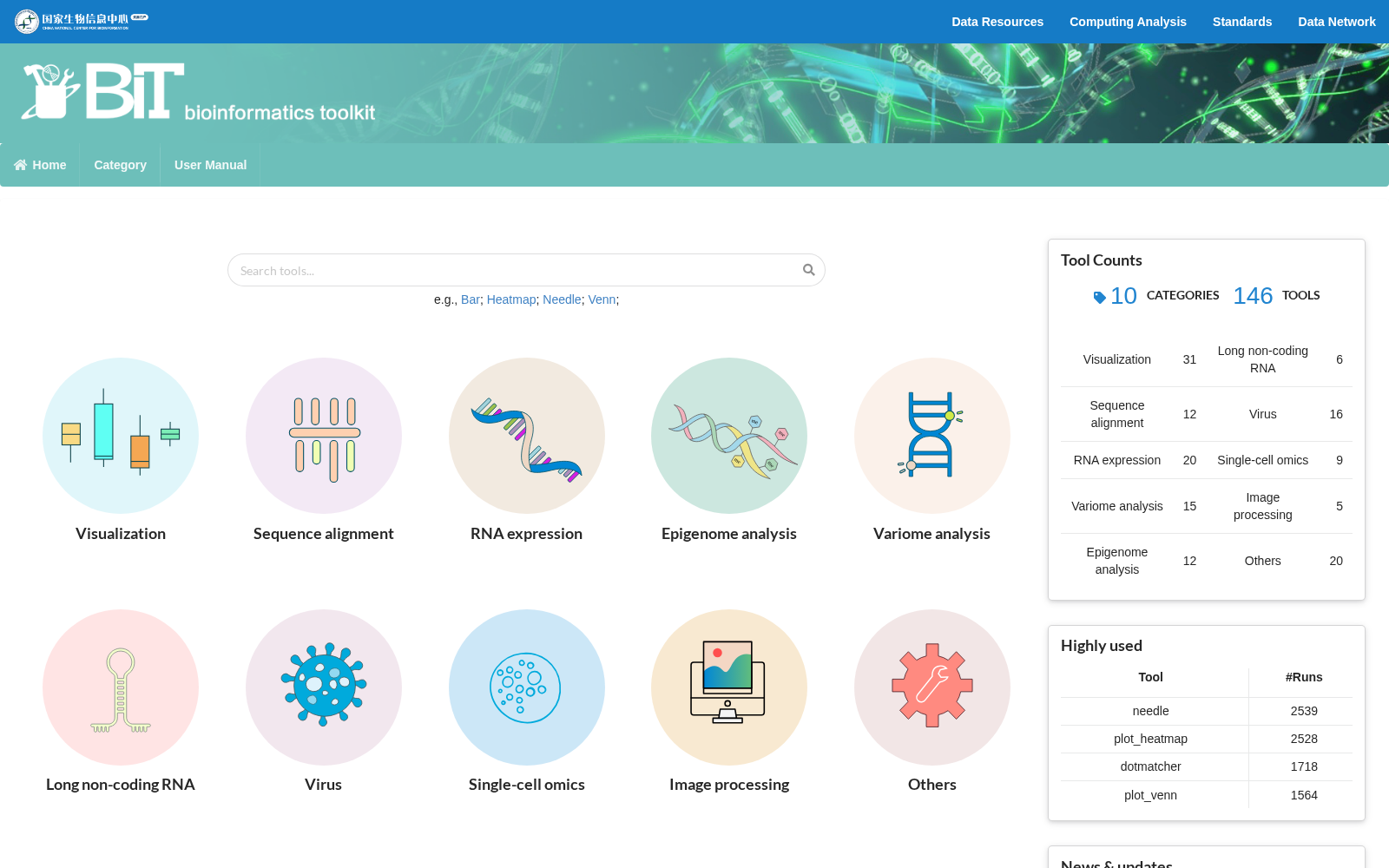The height and width of the screenshot is (868, 1389).
Task: Open the Sequence alignment category icon
Action: tap(324, 436)
